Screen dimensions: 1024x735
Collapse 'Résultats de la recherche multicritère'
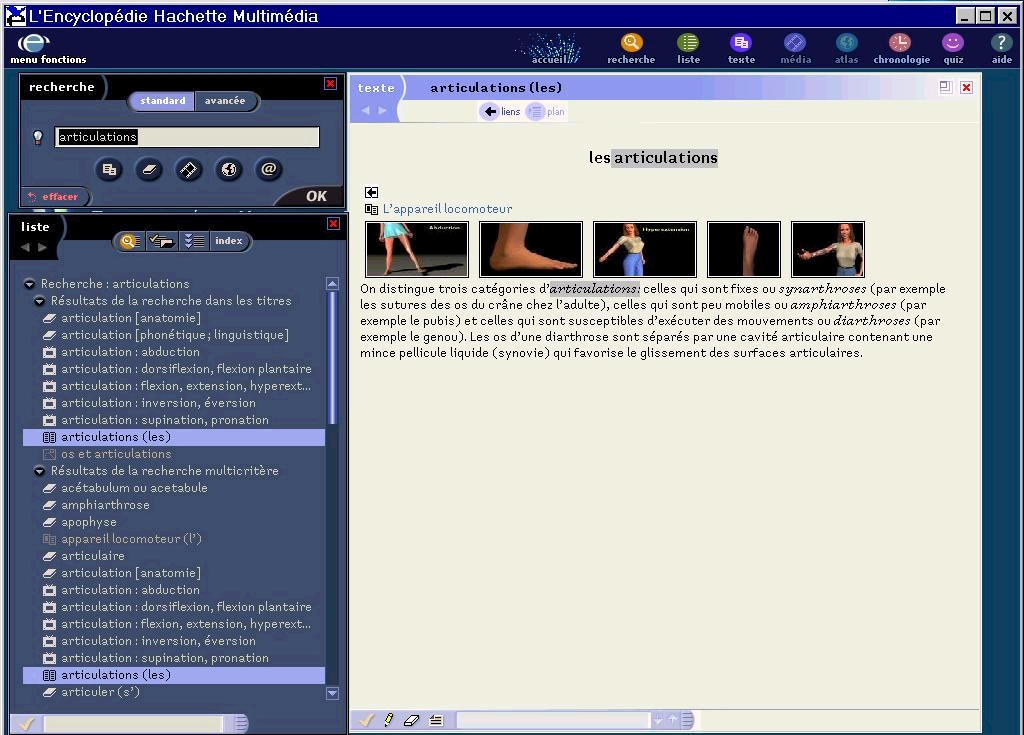coord(39,471)
